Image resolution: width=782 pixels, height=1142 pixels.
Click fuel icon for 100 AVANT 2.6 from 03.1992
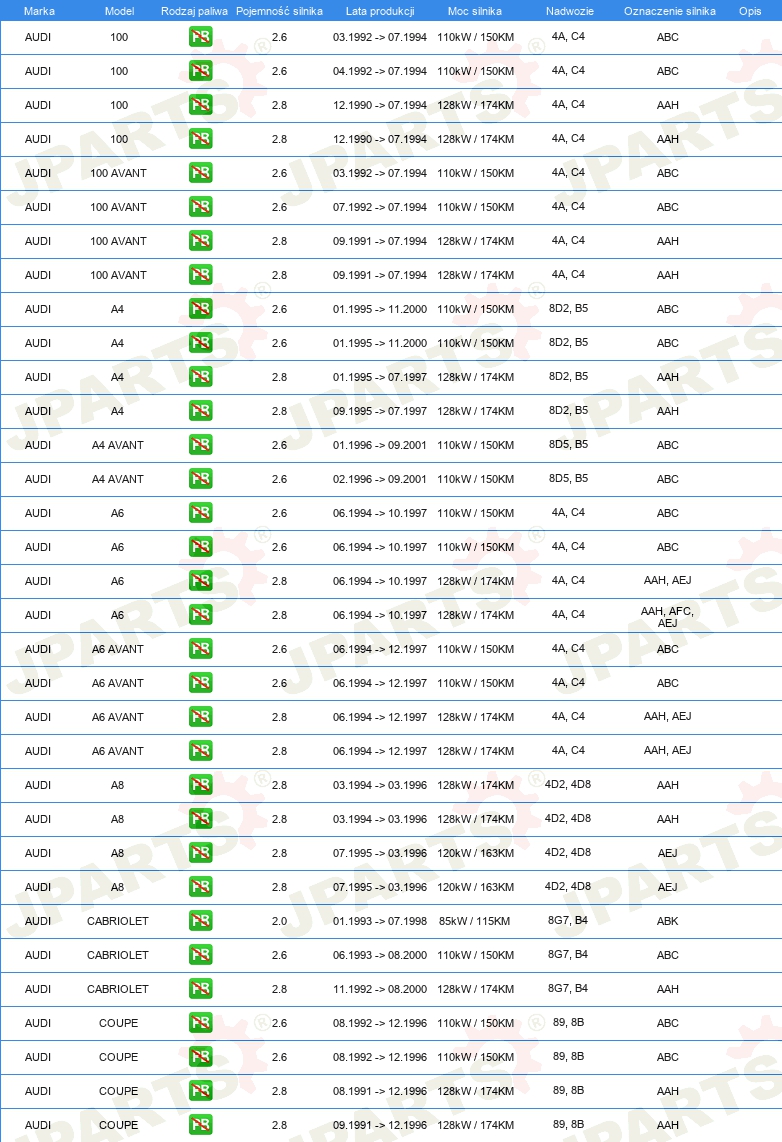200,173
